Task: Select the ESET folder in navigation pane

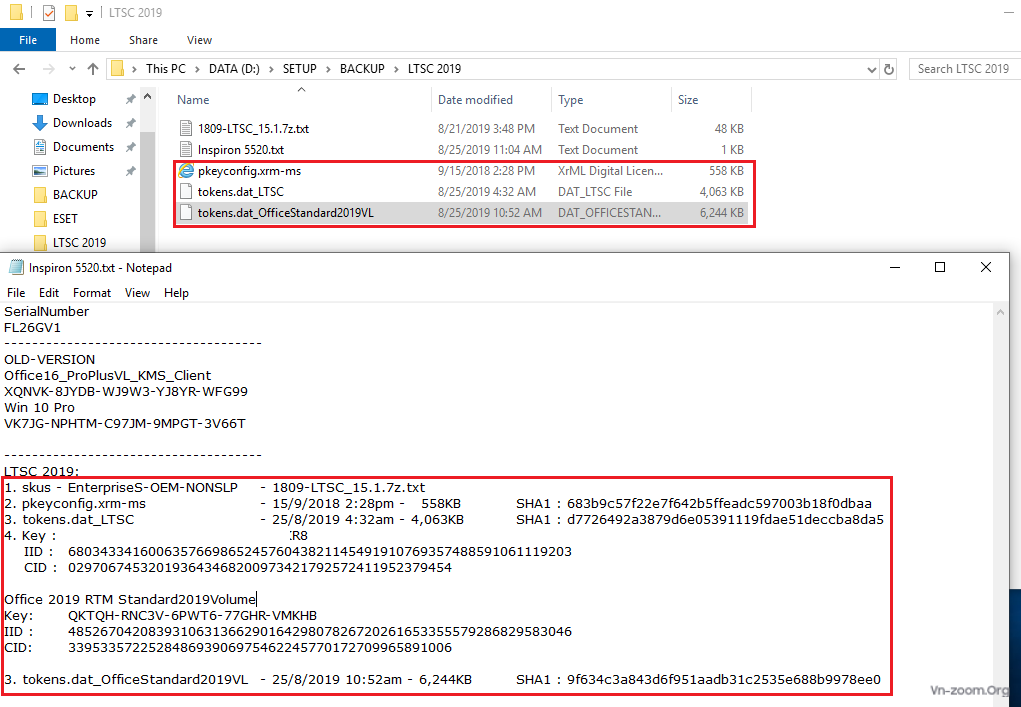Action: (x=64, y=219)
